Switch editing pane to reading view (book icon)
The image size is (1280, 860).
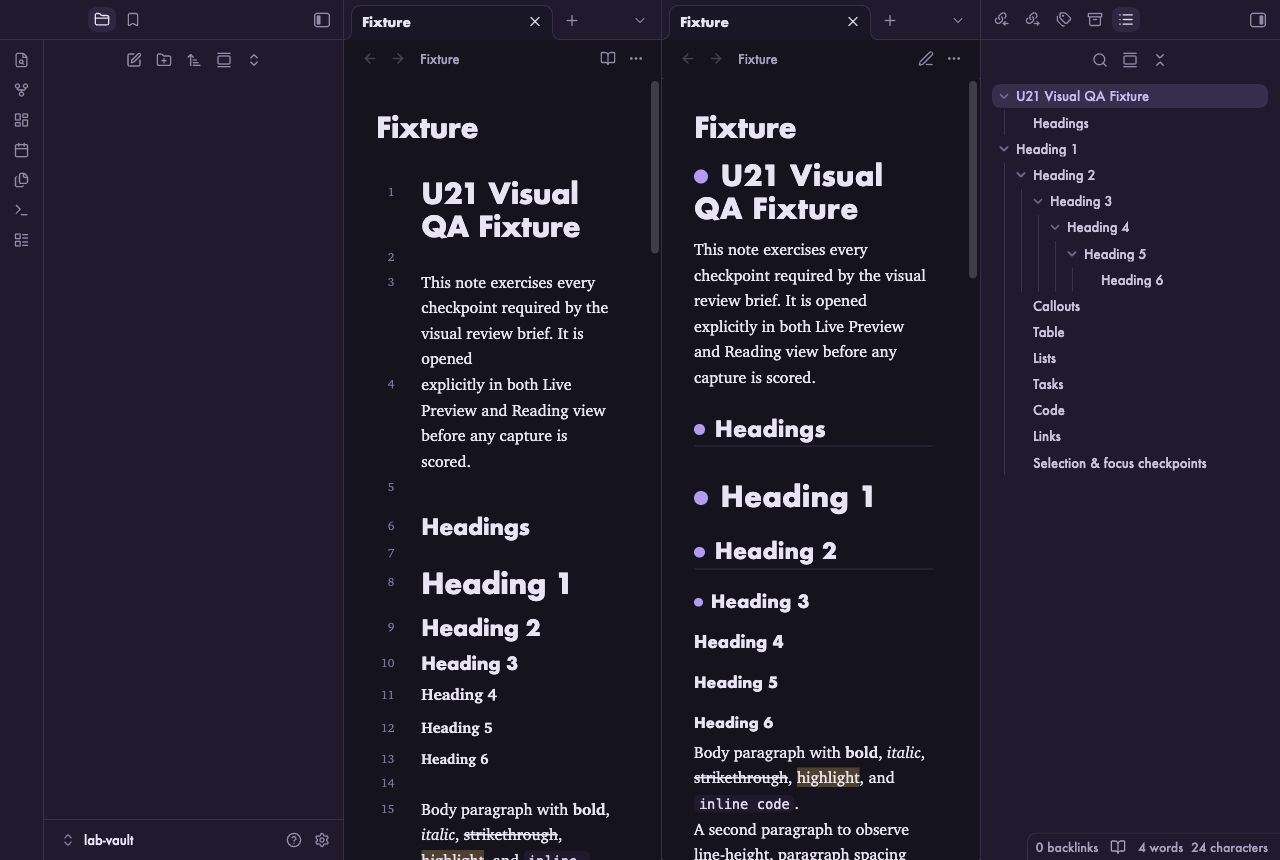pyautogui.click(x=608, y=59)
